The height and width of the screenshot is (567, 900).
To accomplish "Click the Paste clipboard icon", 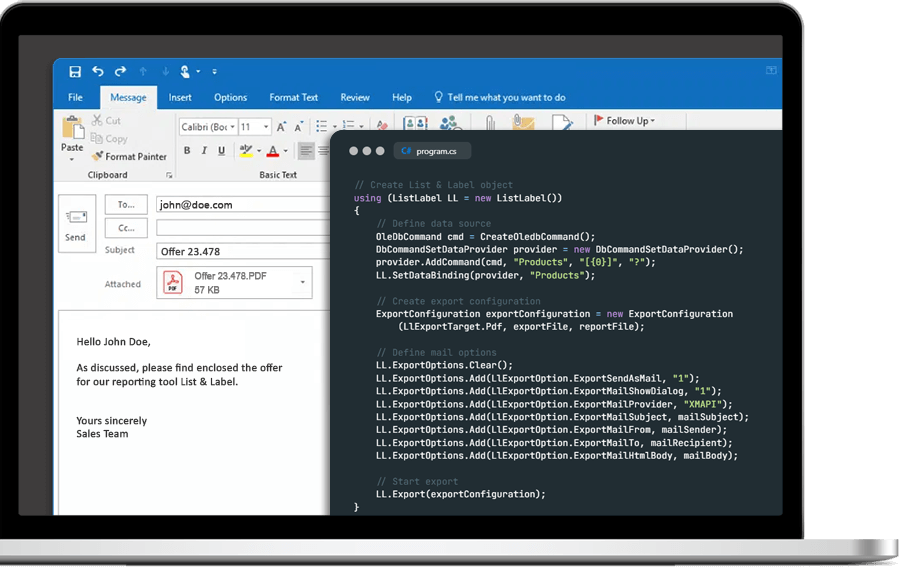I will pyautogui.click(x=73, y=127).
